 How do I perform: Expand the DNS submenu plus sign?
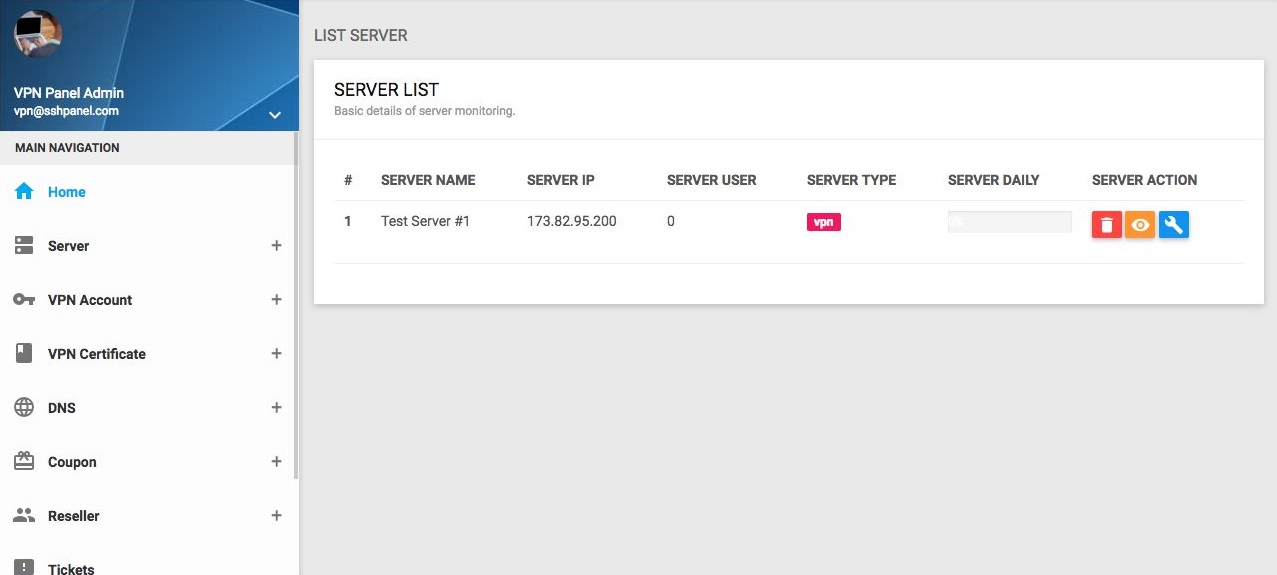(x=277, y=408)
